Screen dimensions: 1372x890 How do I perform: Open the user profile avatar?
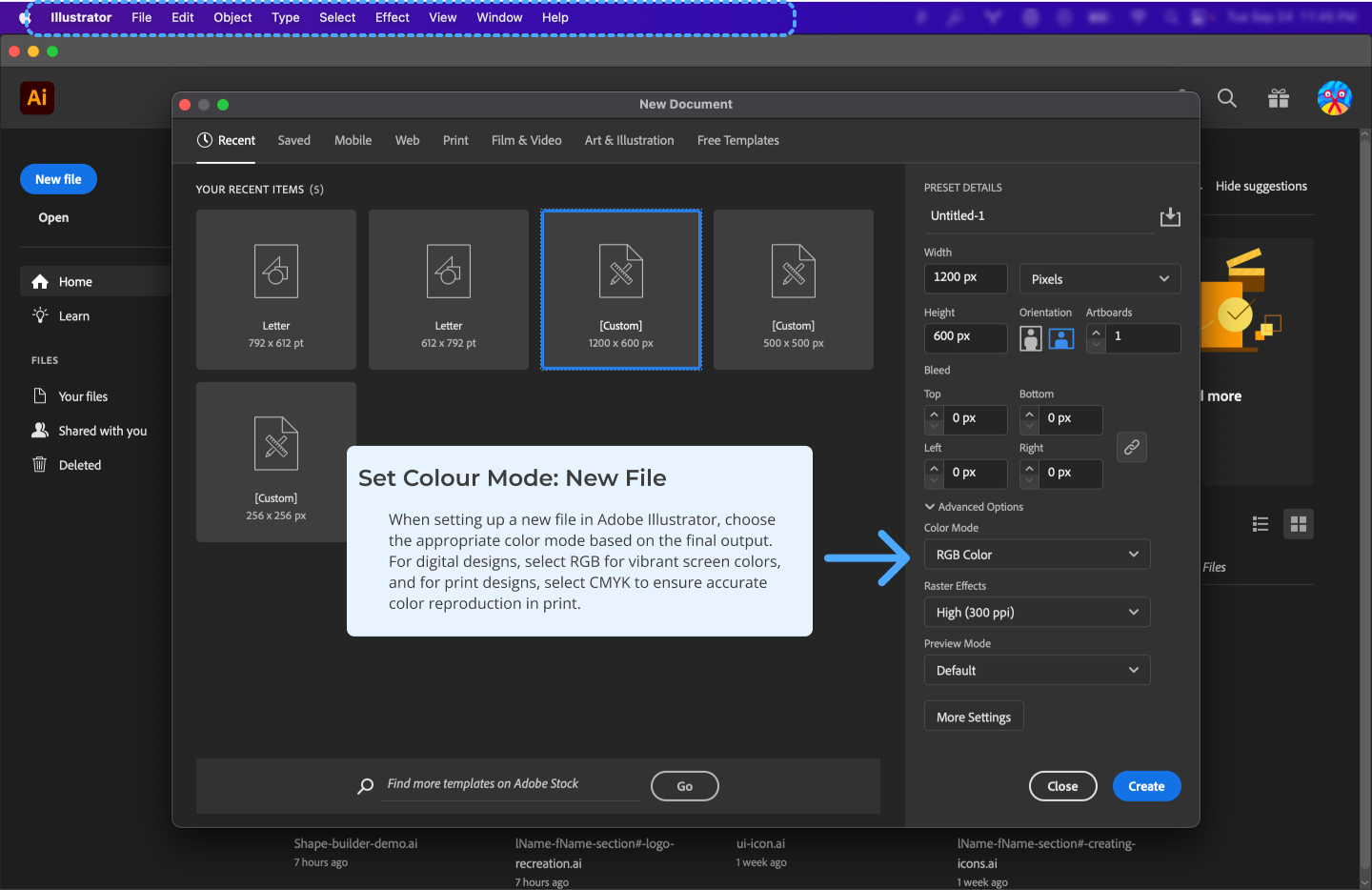pos(1334,98)
